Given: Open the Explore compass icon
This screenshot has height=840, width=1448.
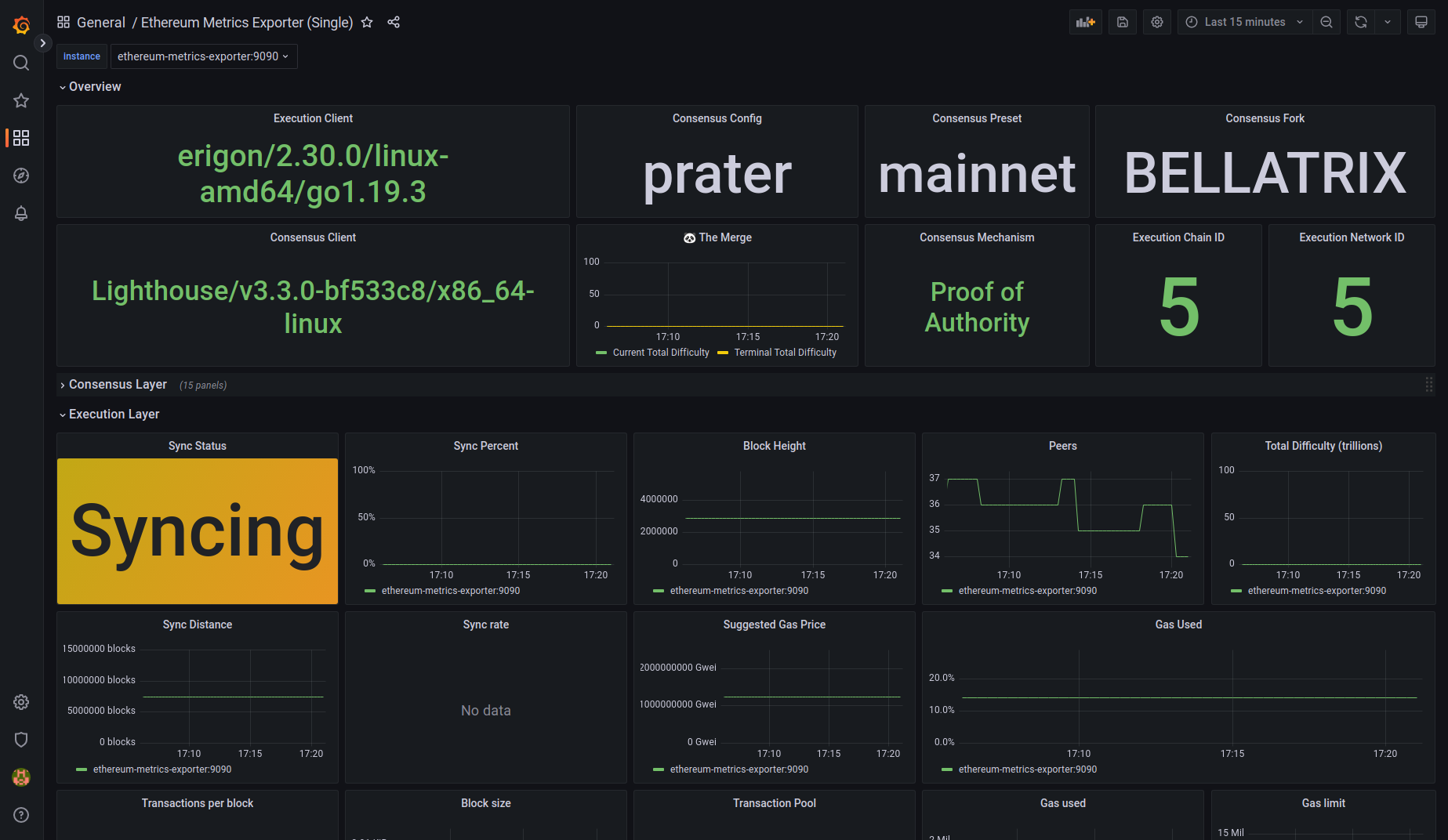Looking at the screenshot, I should click(21, 176).
